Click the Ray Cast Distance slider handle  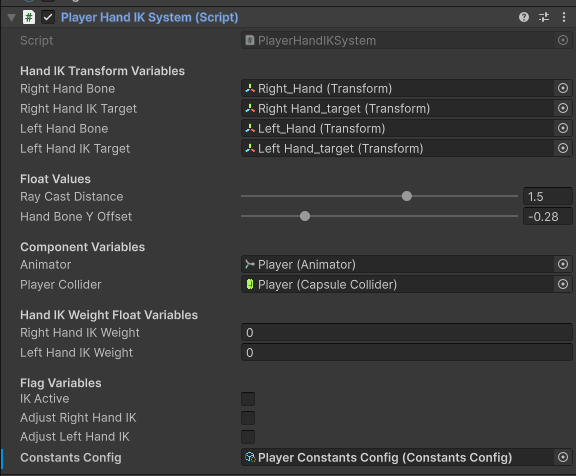pos(407,196)
